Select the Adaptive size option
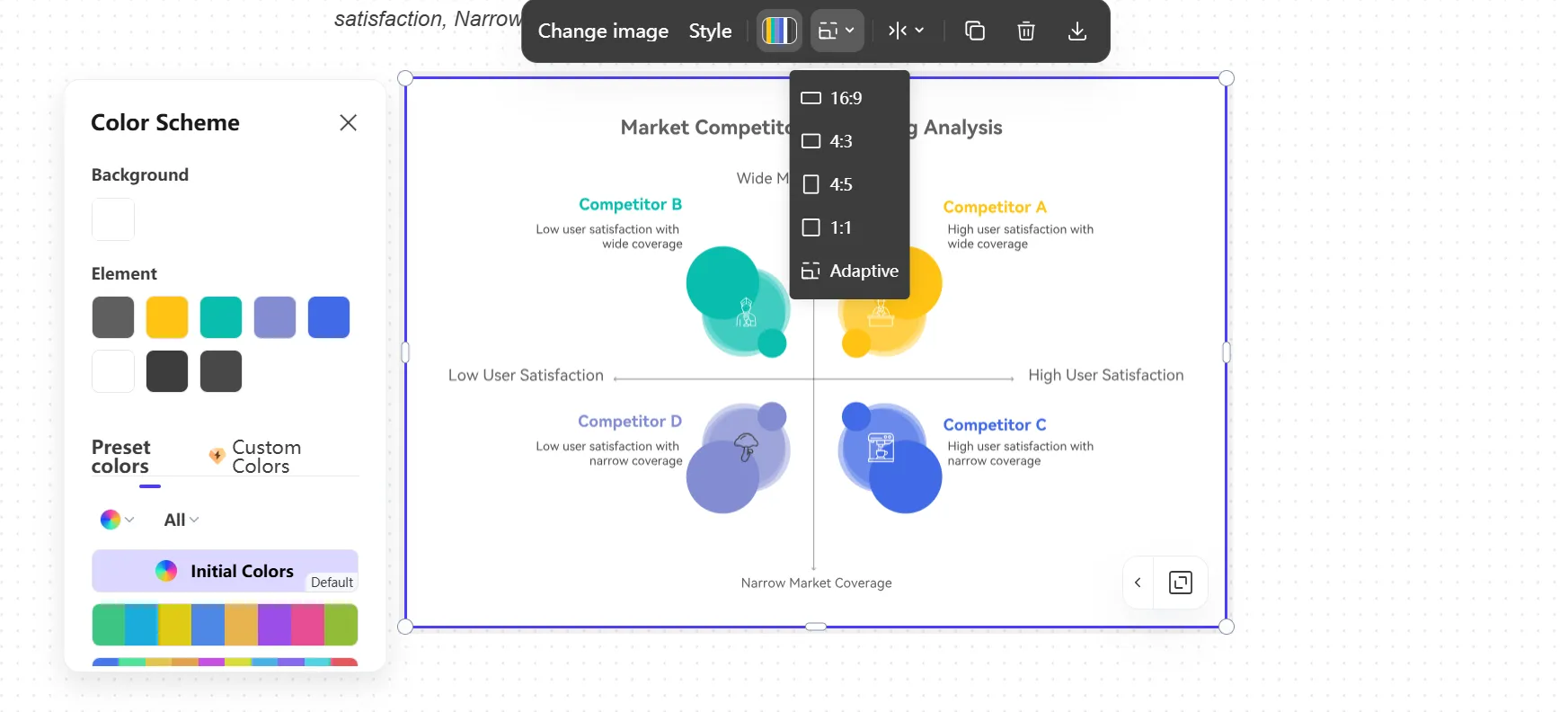1568x712 pixels. tap(863, 271)
